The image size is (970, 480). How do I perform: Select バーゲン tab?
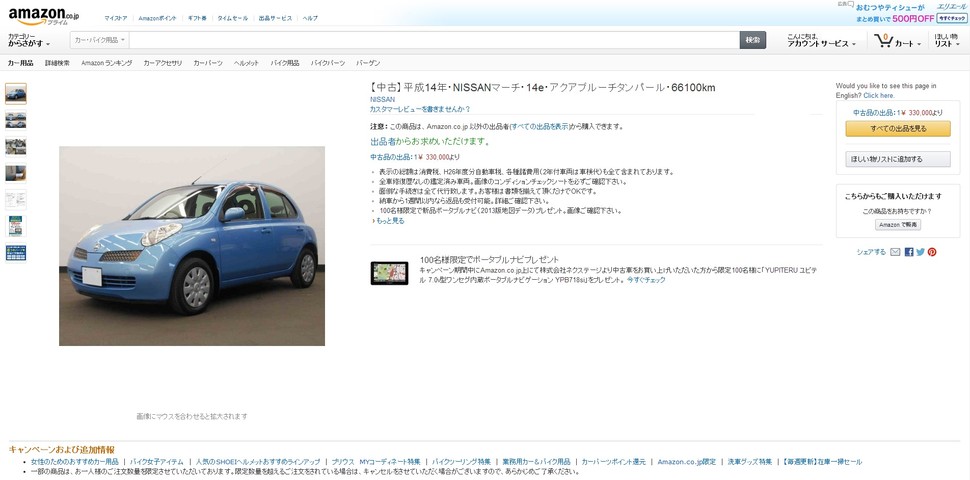[368, 63]
